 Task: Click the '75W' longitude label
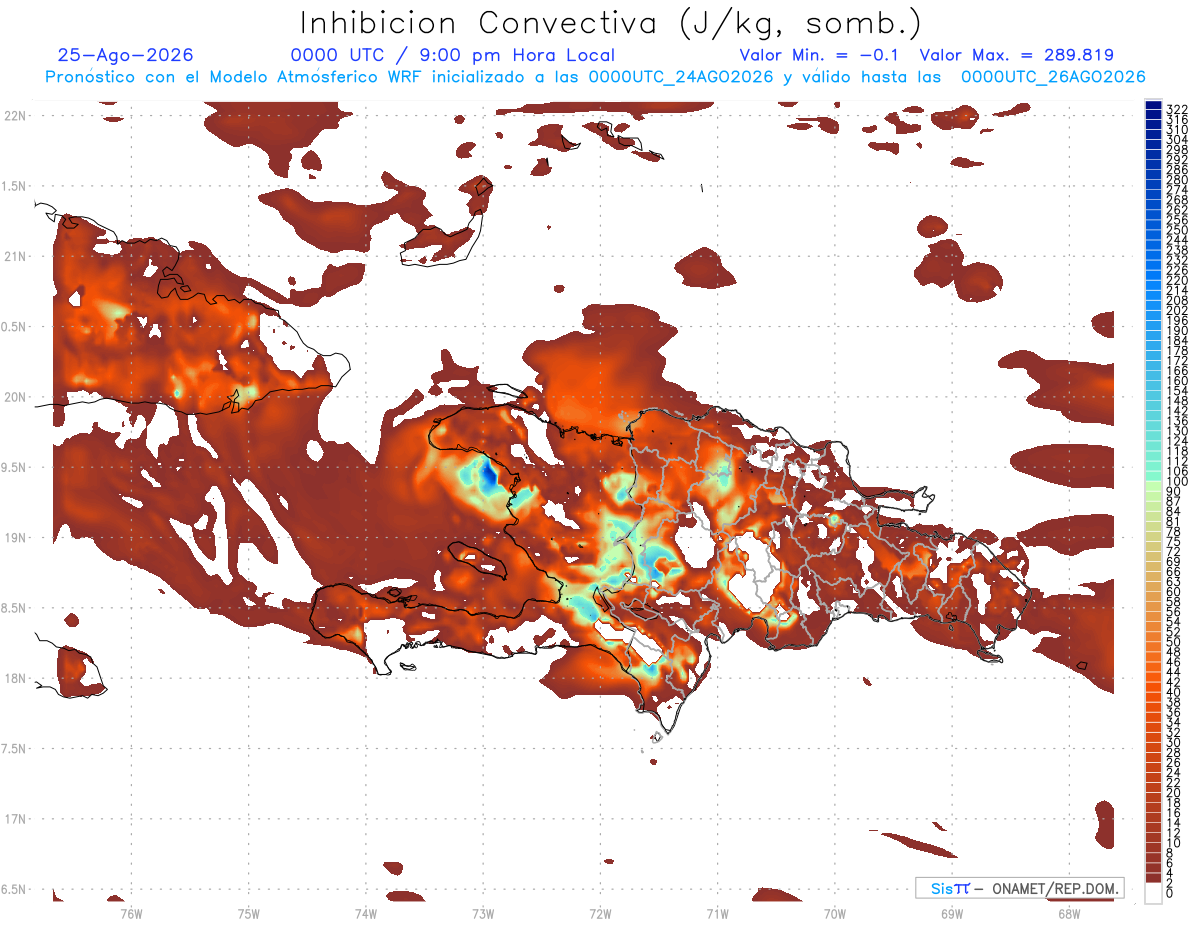point(249,913)
